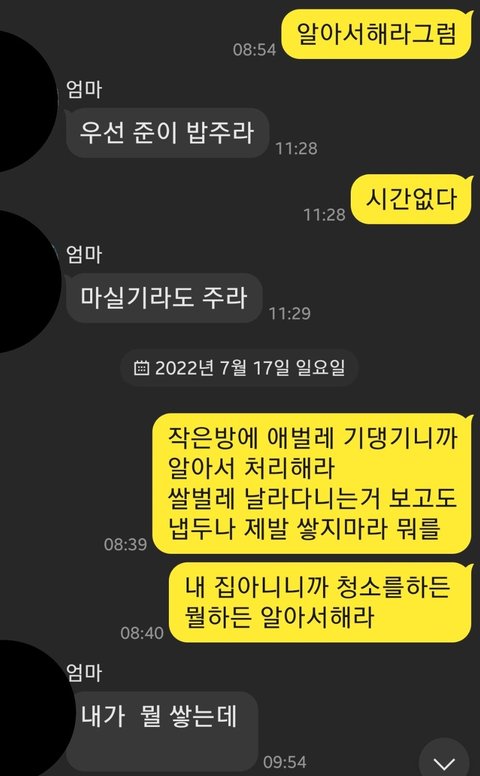Select the 내 집아니니까 청소를하든 message bubble
This screenshot has height=776, width=480.
[320, 602]
